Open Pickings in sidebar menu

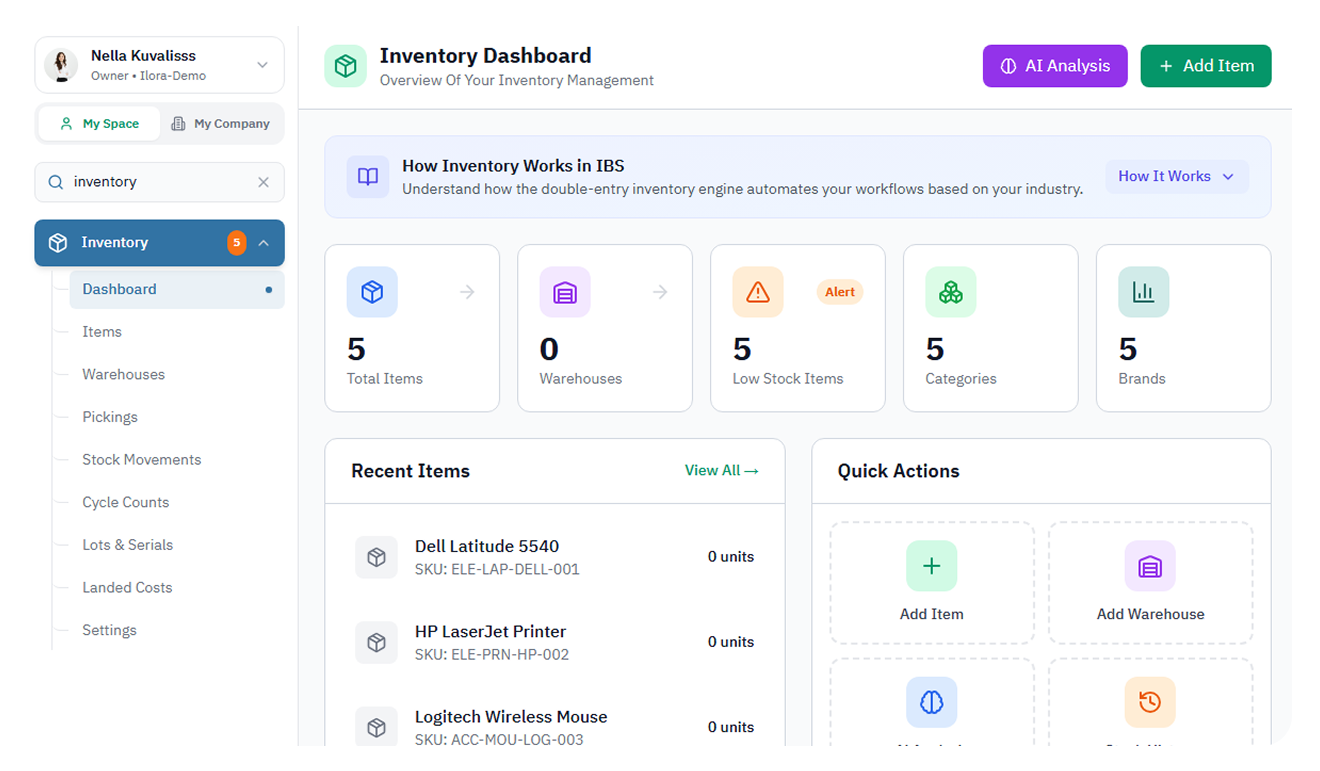coord(110,417)
